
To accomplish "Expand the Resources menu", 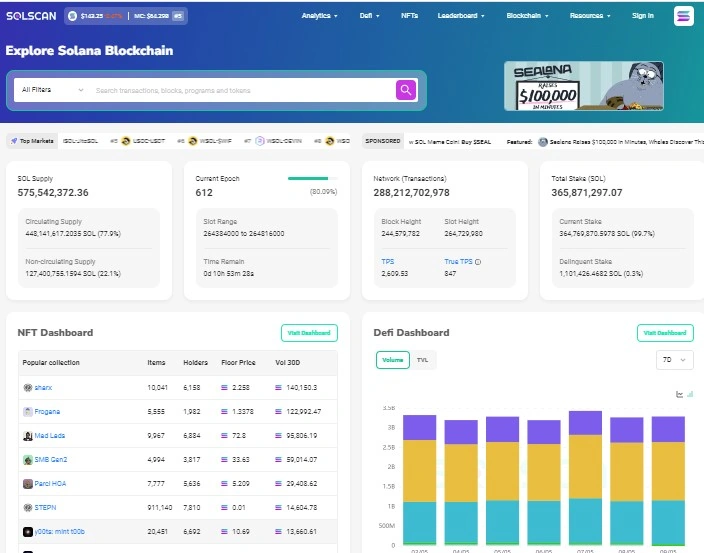I will point(590,16).
